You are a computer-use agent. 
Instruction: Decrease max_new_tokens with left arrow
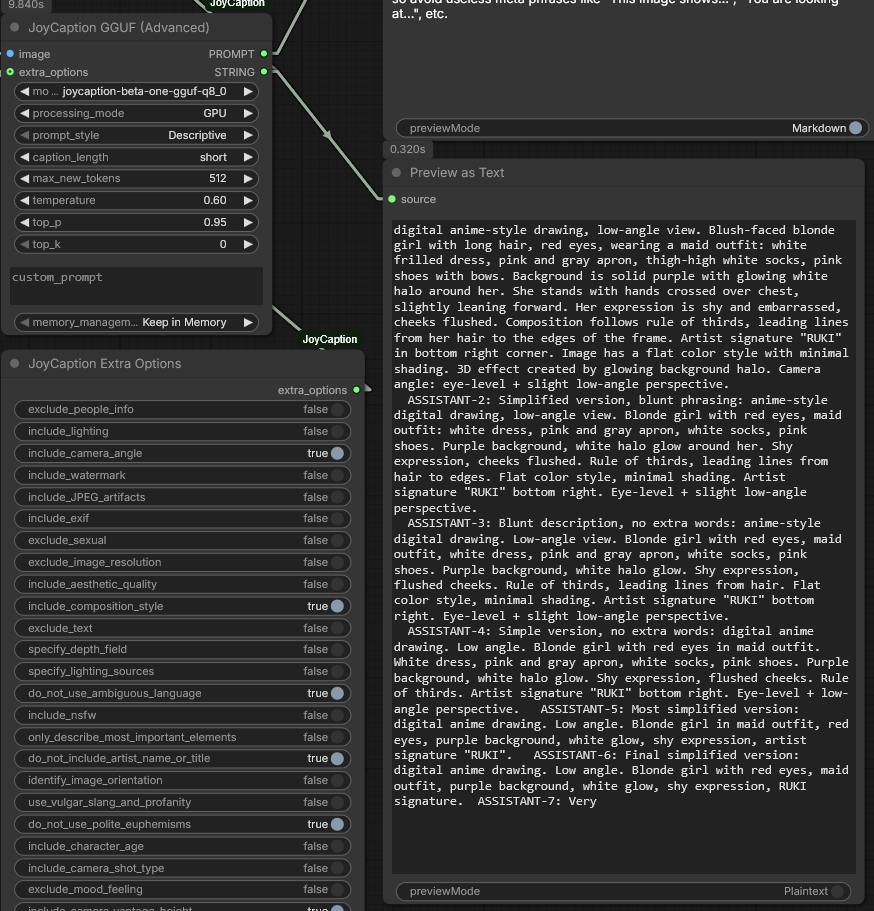(24, 178)
